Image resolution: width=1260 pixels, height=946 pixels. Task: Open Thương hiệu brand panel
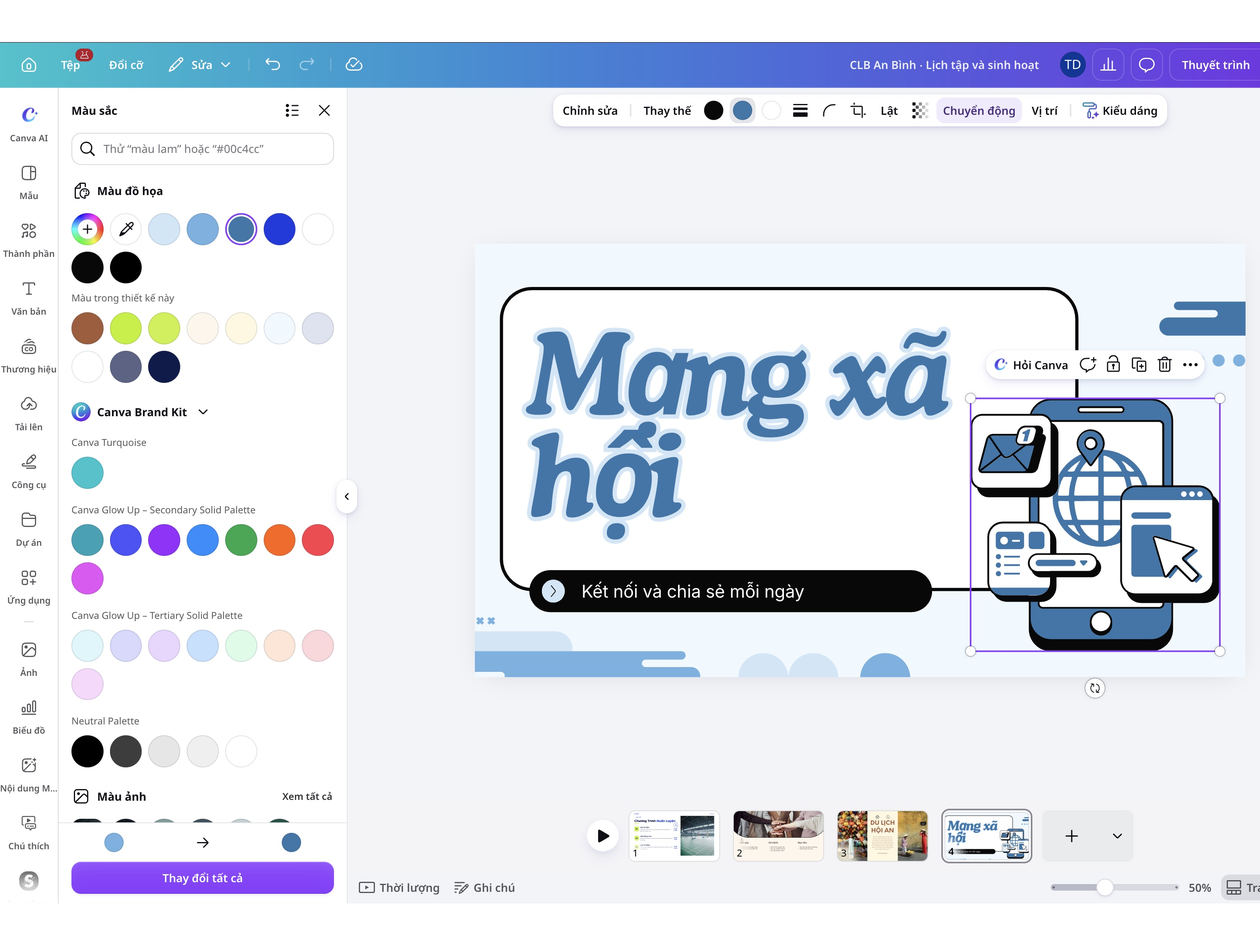tap(29, 356)
